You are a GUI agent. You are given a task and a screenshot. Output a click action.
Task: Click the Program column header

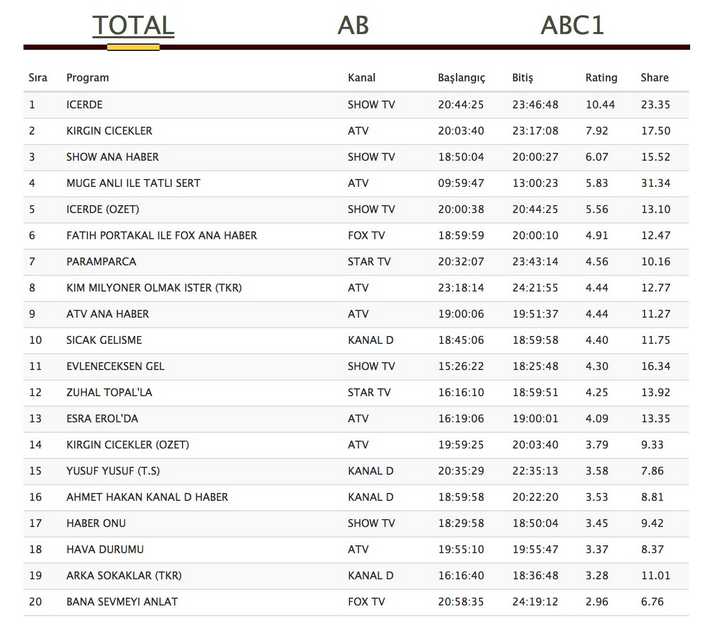click(88, 78)
